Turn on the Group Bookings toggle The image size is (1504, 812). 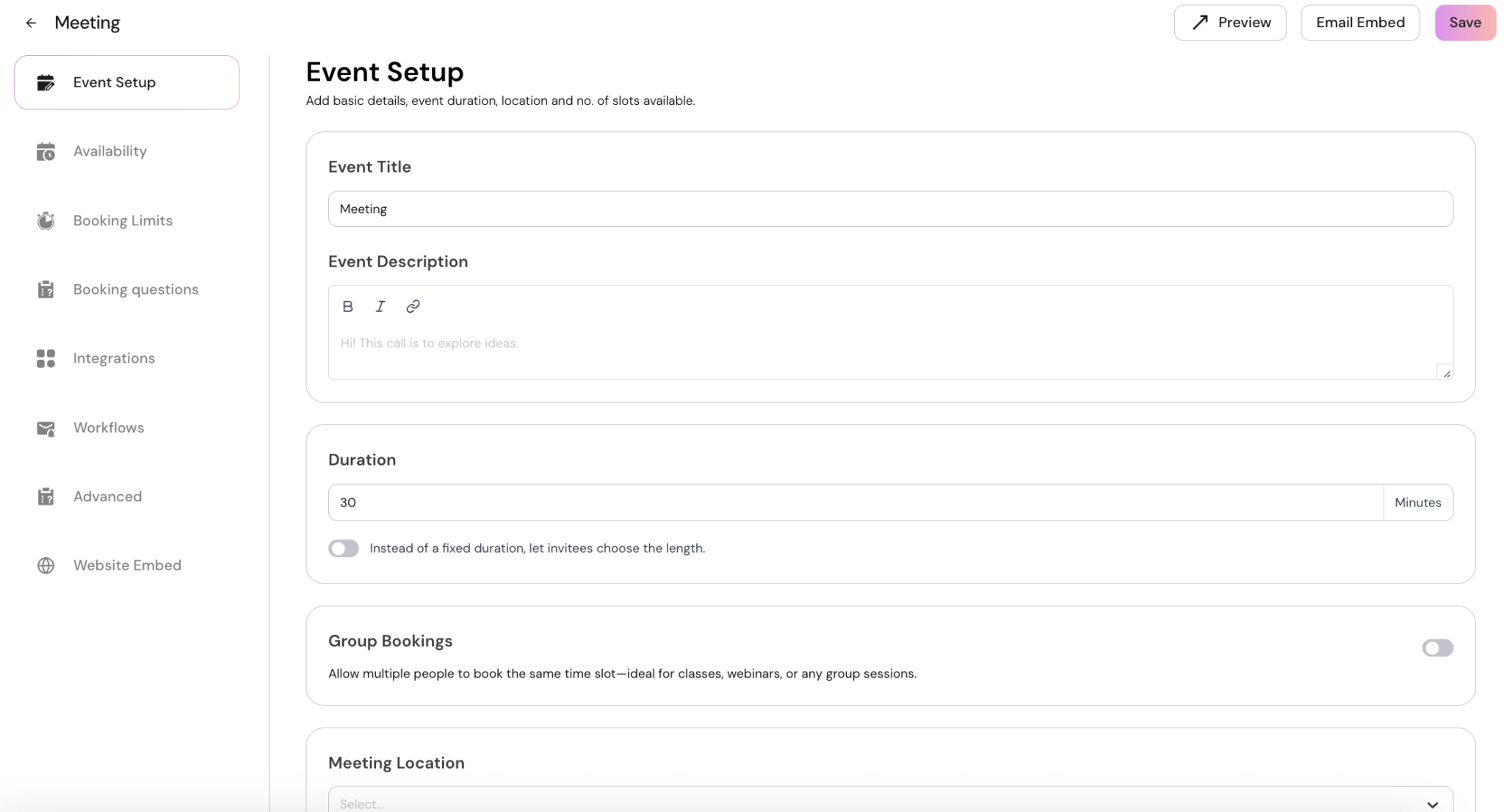coord(1437,648)
